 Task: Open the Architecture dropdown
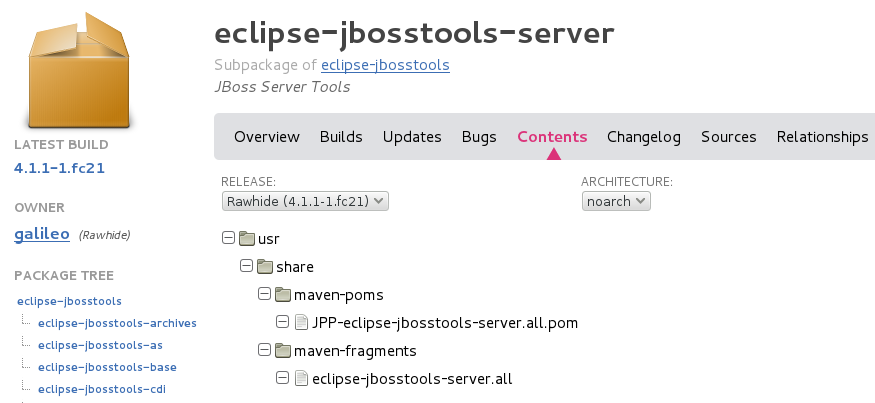pos(616,201)
